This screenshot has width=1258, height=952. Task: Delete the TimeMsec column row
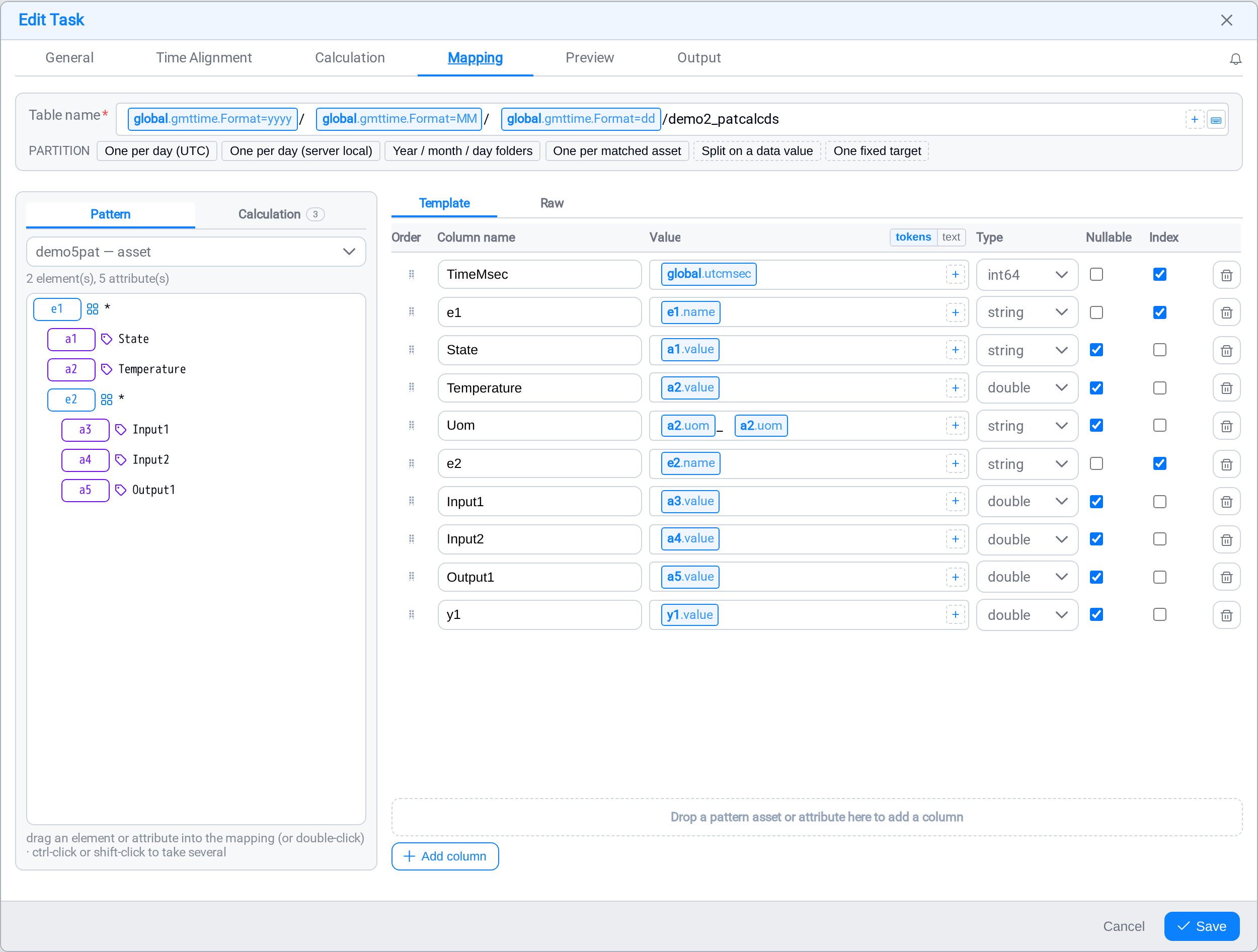click(1226, 275)
